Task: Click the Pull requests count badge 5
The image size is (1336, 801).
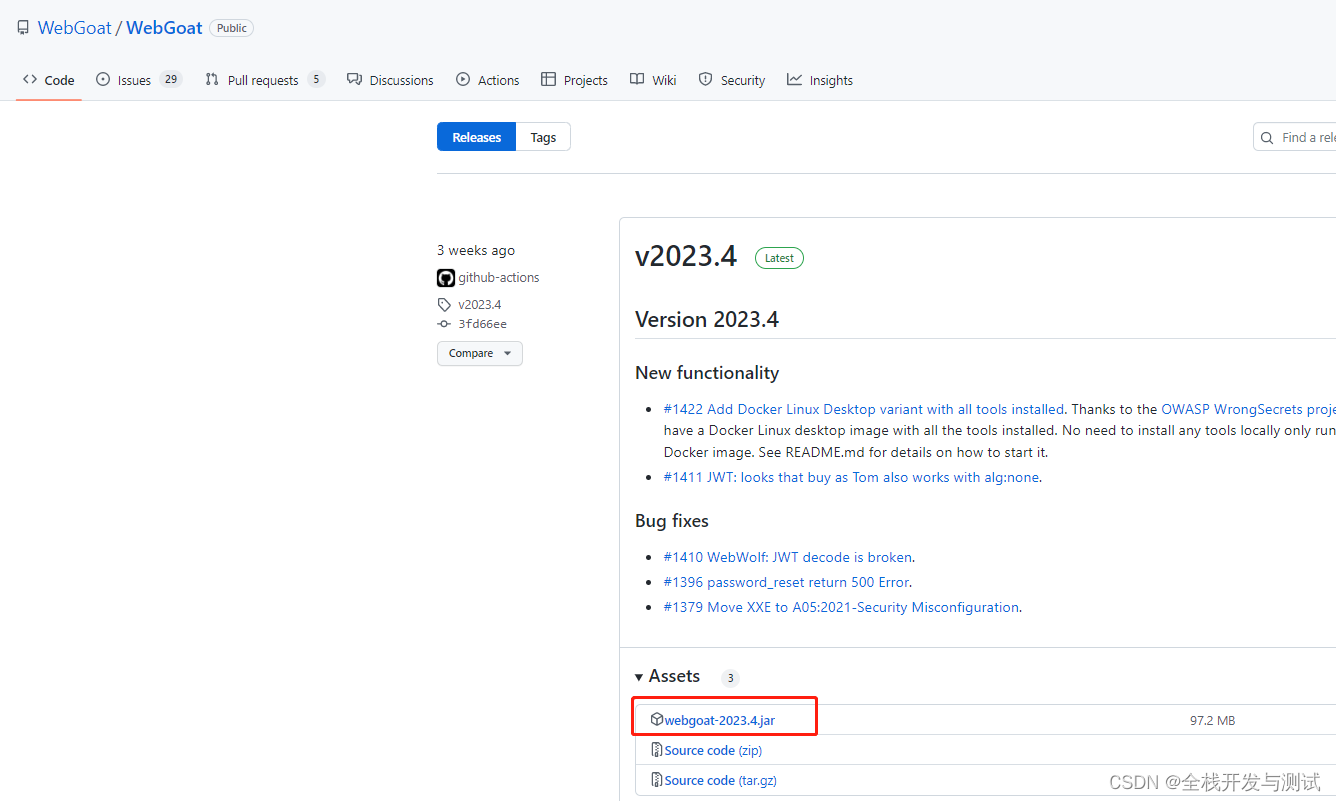Action: point(316,80)
